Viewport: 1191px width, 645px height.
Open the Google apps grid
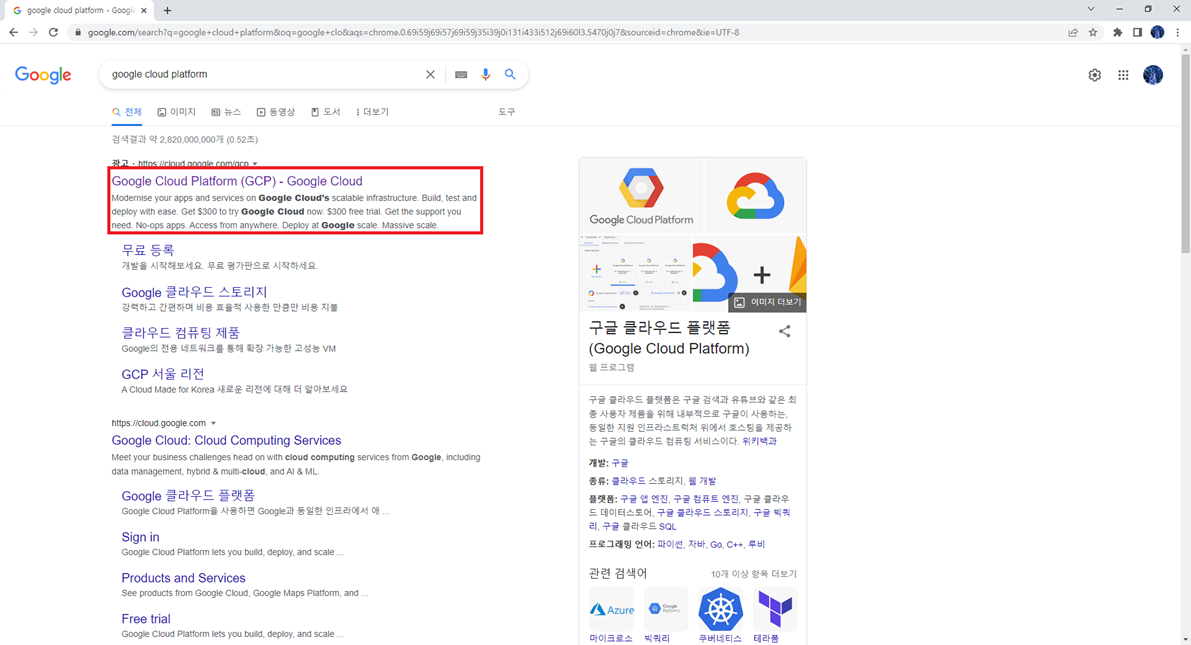pos(1123,75)
